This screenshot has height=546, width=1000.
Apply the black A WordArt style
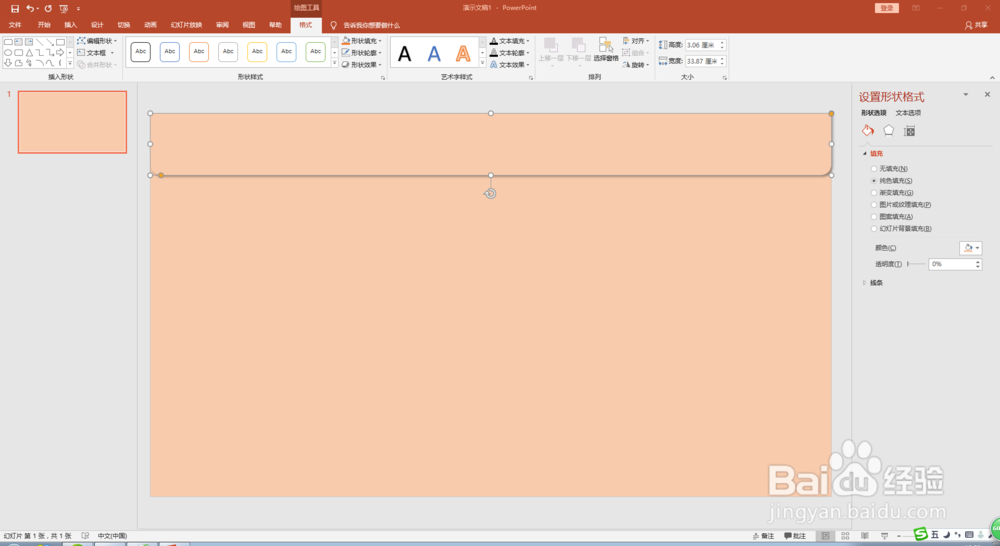404,54
